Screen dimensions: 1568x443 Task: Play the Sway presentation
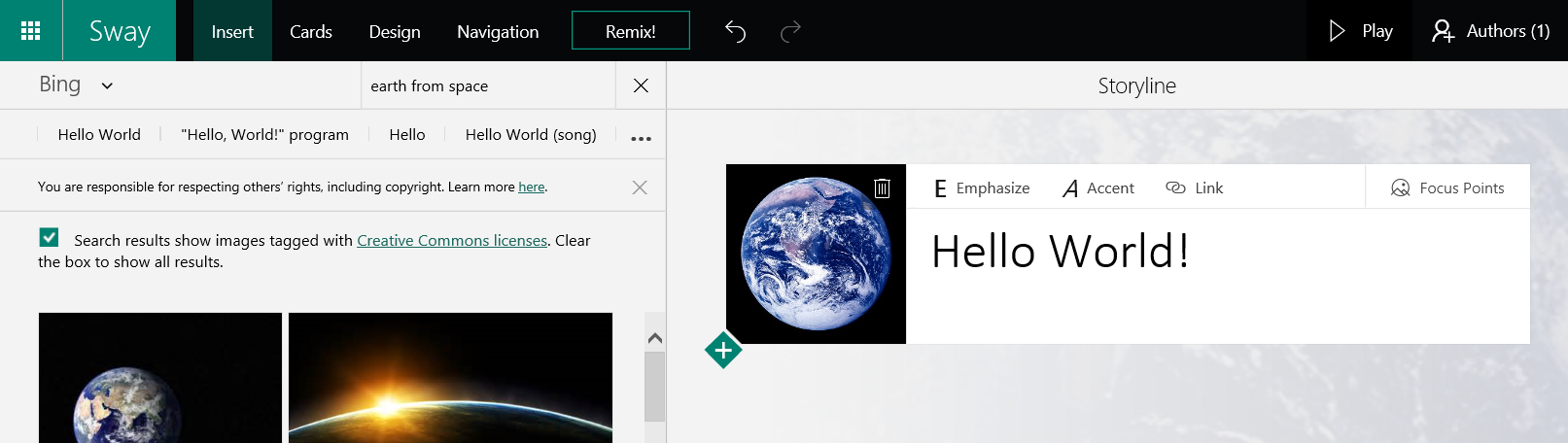(1361, 31)
